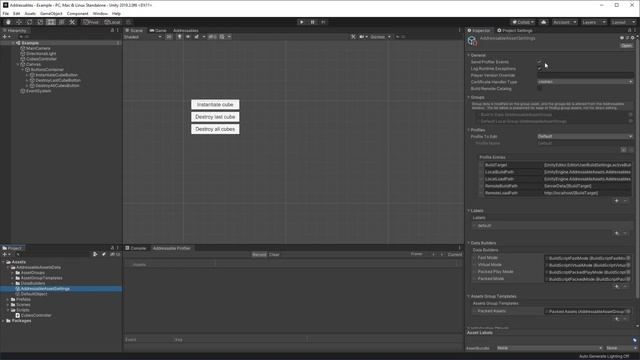Select the Hand tool in the toolbar
Screen dimensions: 640x360
click(8, 22)
